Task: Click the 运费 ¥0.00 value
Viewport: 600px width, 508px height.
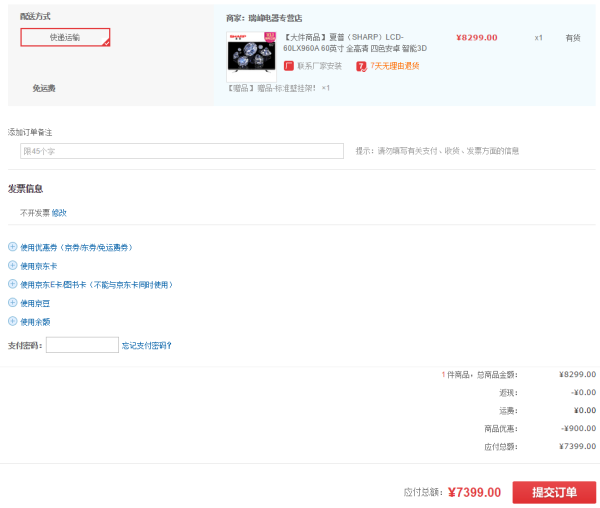Action: click(585, 410)
